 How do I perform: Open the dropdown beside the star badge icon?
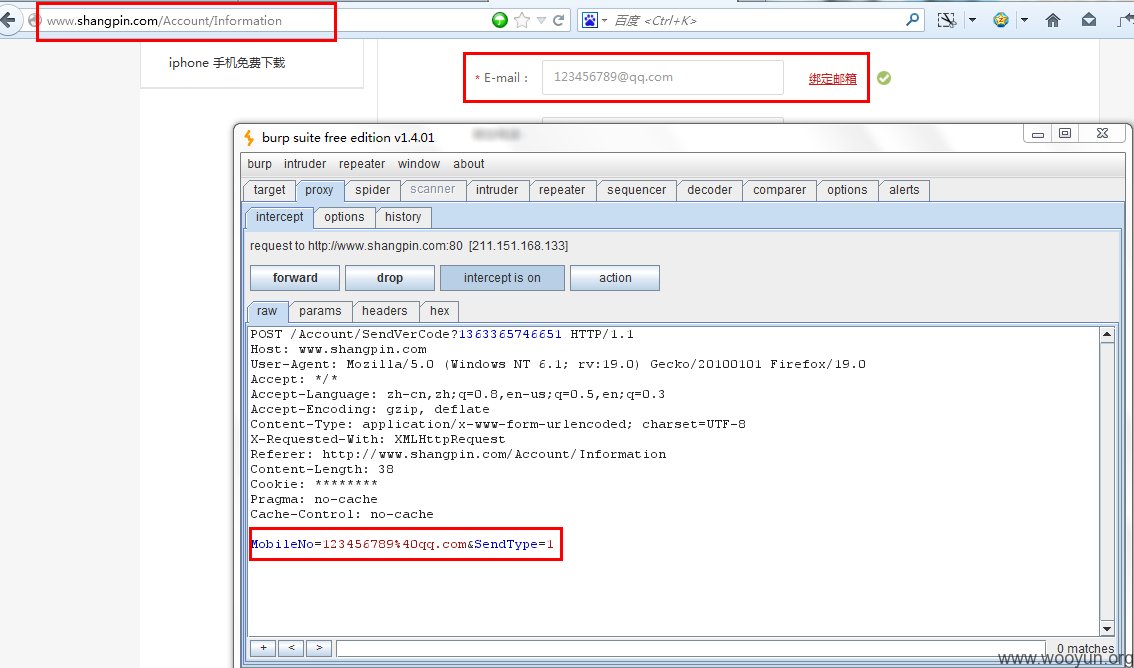[1025, 20]
